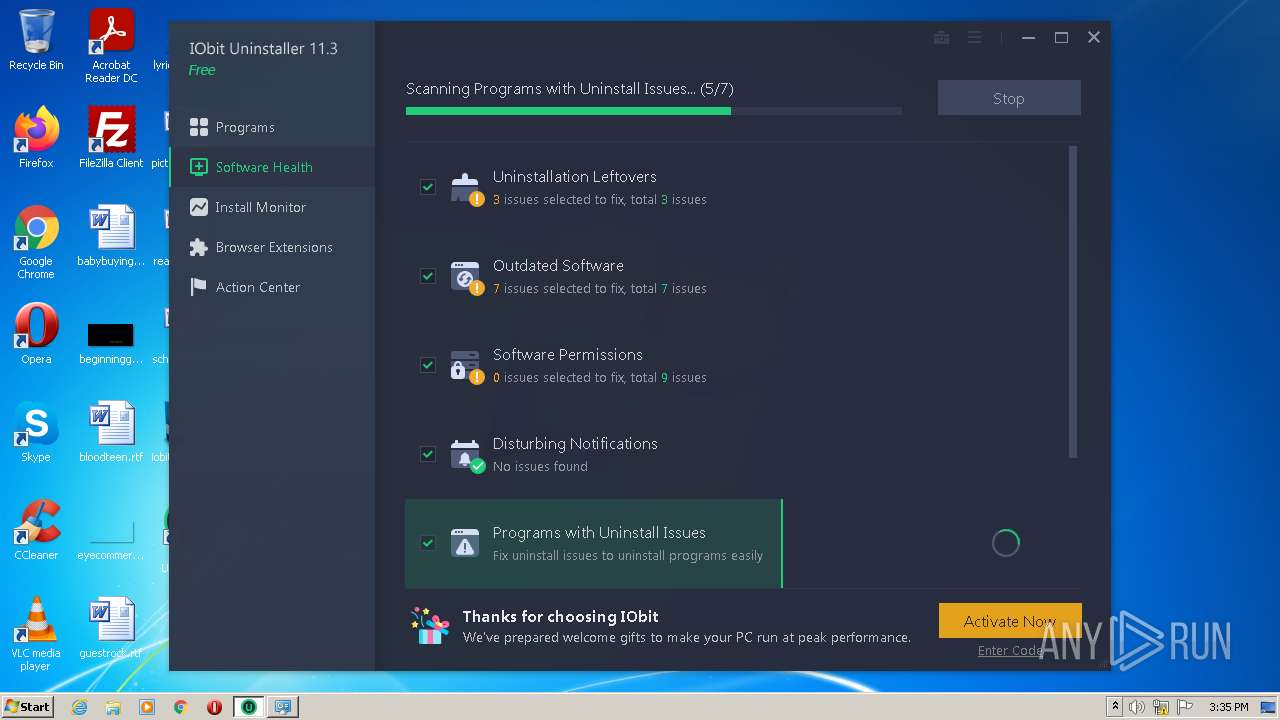Stop the current scan
This screenshot has width=1280, height=720.
[1009, 98]
